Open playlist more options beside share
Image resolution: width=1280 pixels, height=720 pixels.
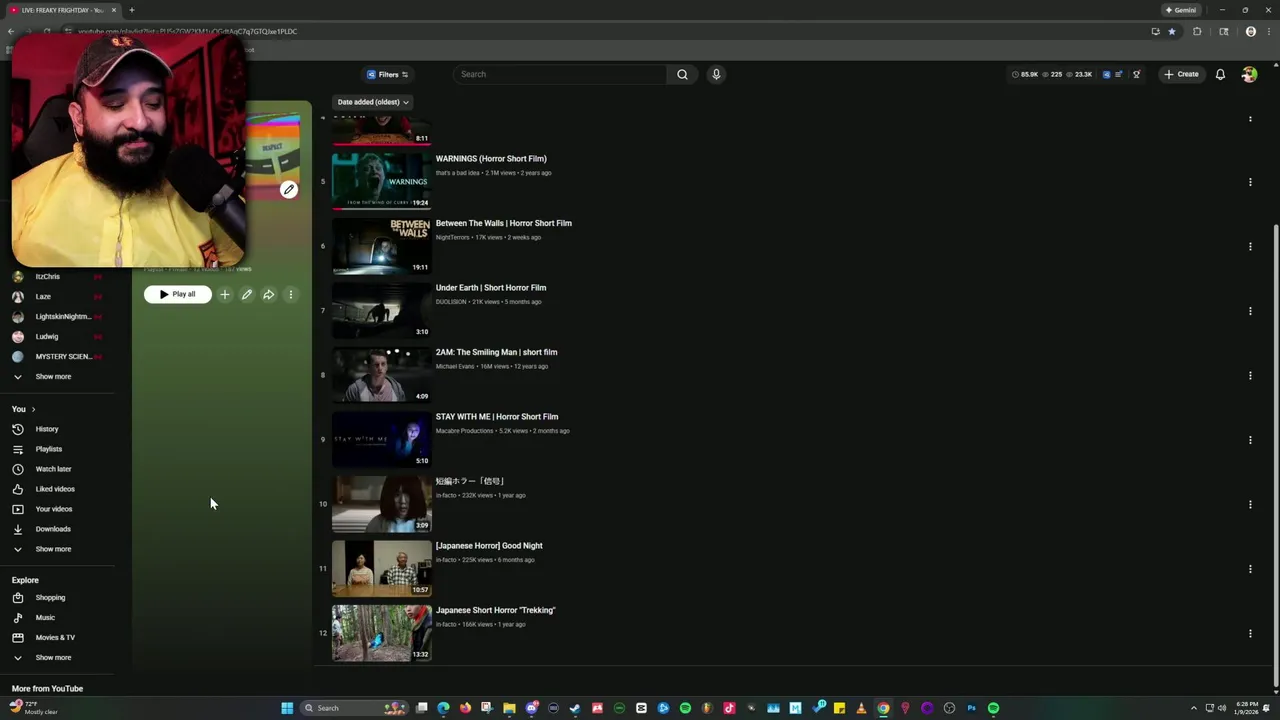[291, 295]
